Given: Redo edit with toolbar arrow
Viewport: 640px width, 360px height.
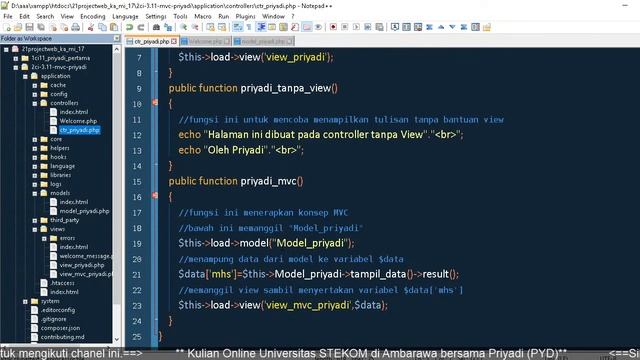Looking at the screenshot, I should click(x=141, y=27).
